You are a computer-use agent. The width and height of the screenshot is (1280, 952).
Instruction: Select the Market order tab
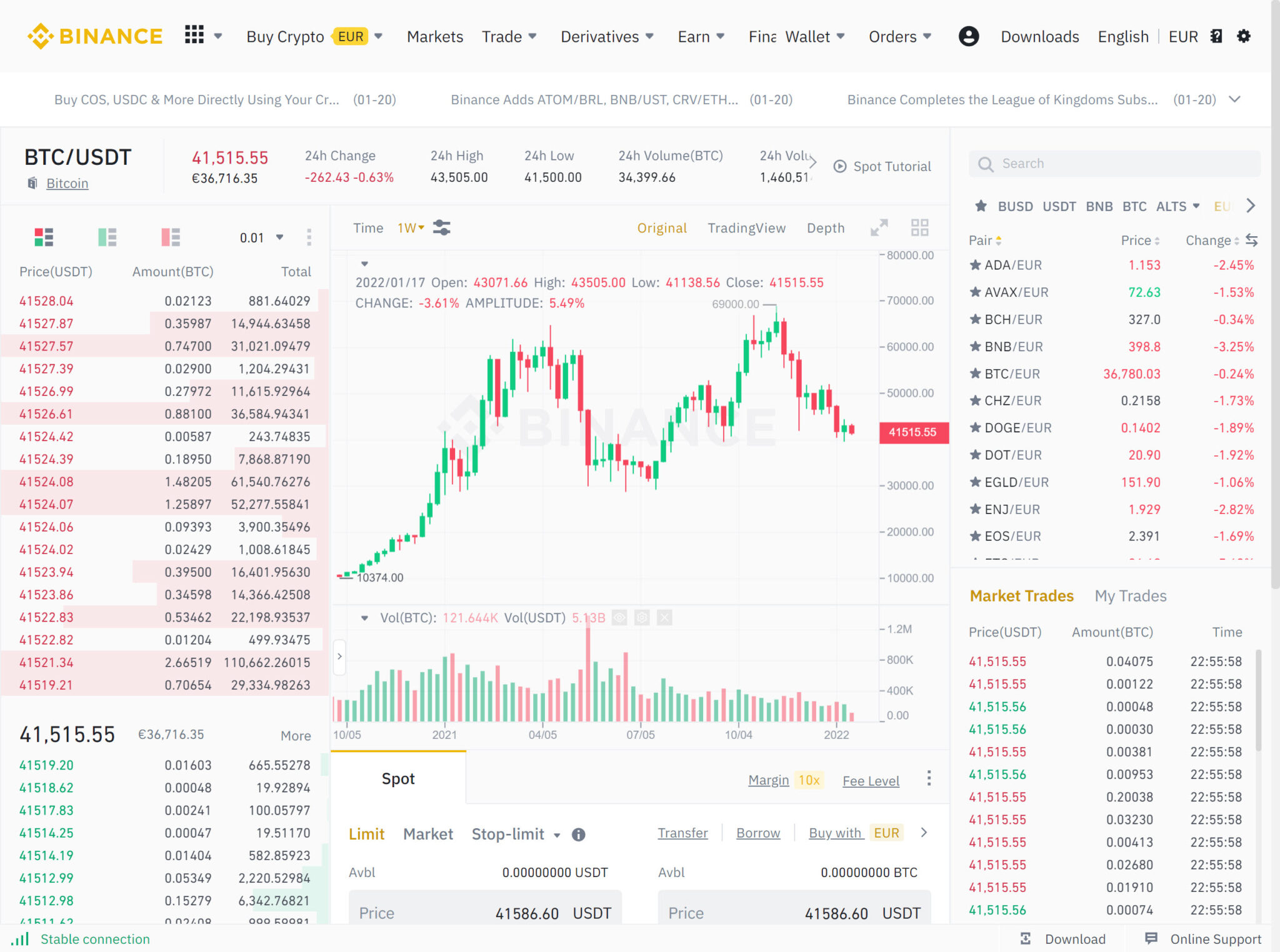coord(428,834)
